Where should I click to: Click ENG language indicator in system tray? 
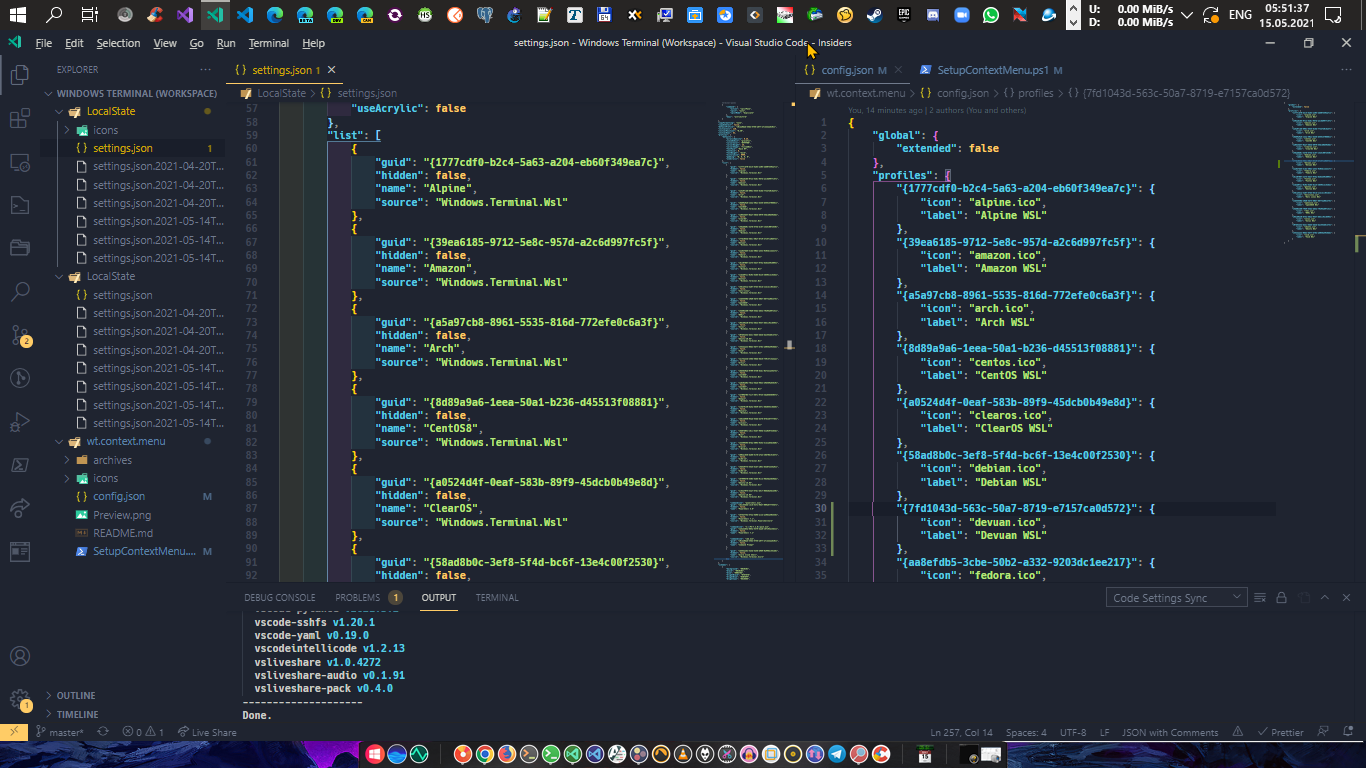coord(1240,15)
